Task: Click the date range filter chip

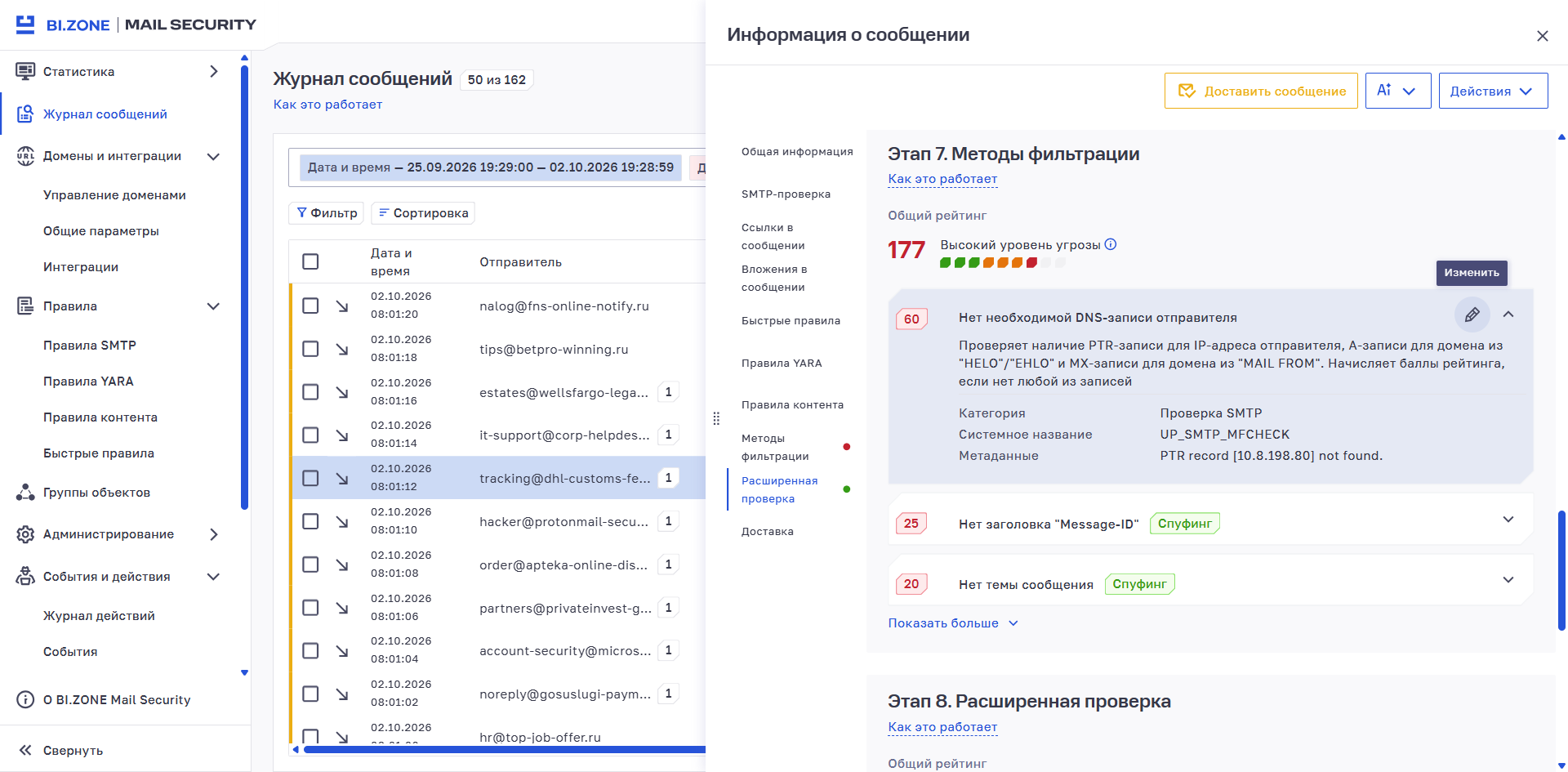Action: coord(490,167)
